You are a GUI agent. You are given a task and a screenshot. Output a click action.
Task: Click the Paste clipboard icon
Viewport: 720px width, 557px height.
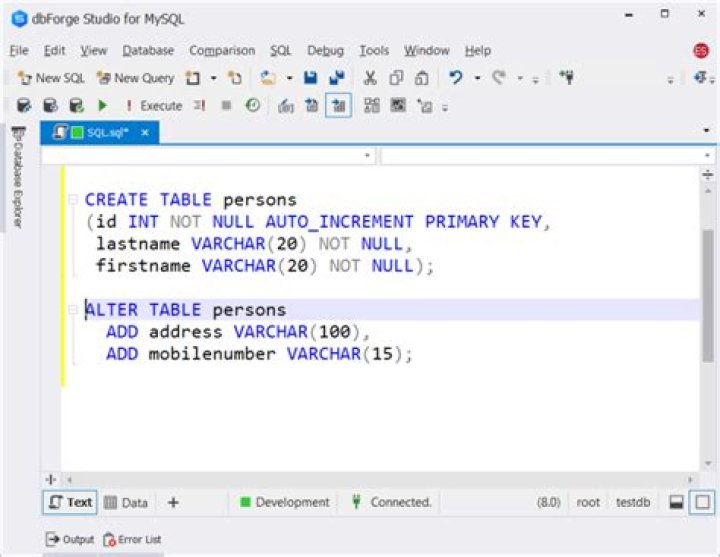click(x=423, y=78)
